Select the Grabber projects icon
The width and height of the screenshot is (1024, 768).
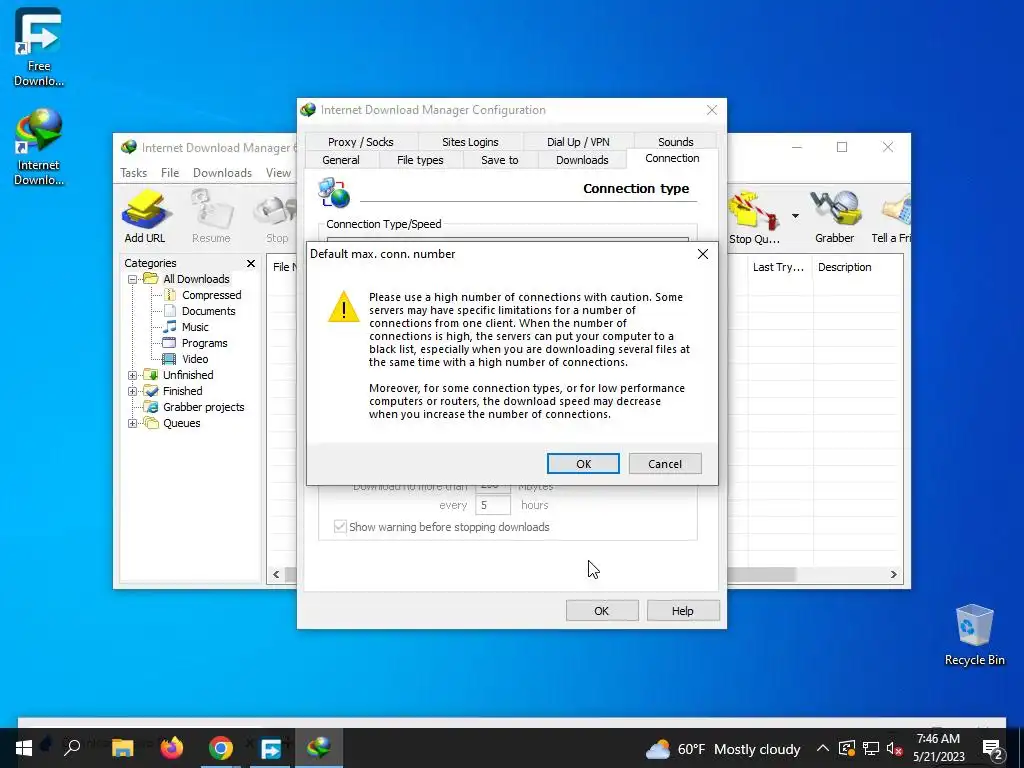tap(151, 407)
